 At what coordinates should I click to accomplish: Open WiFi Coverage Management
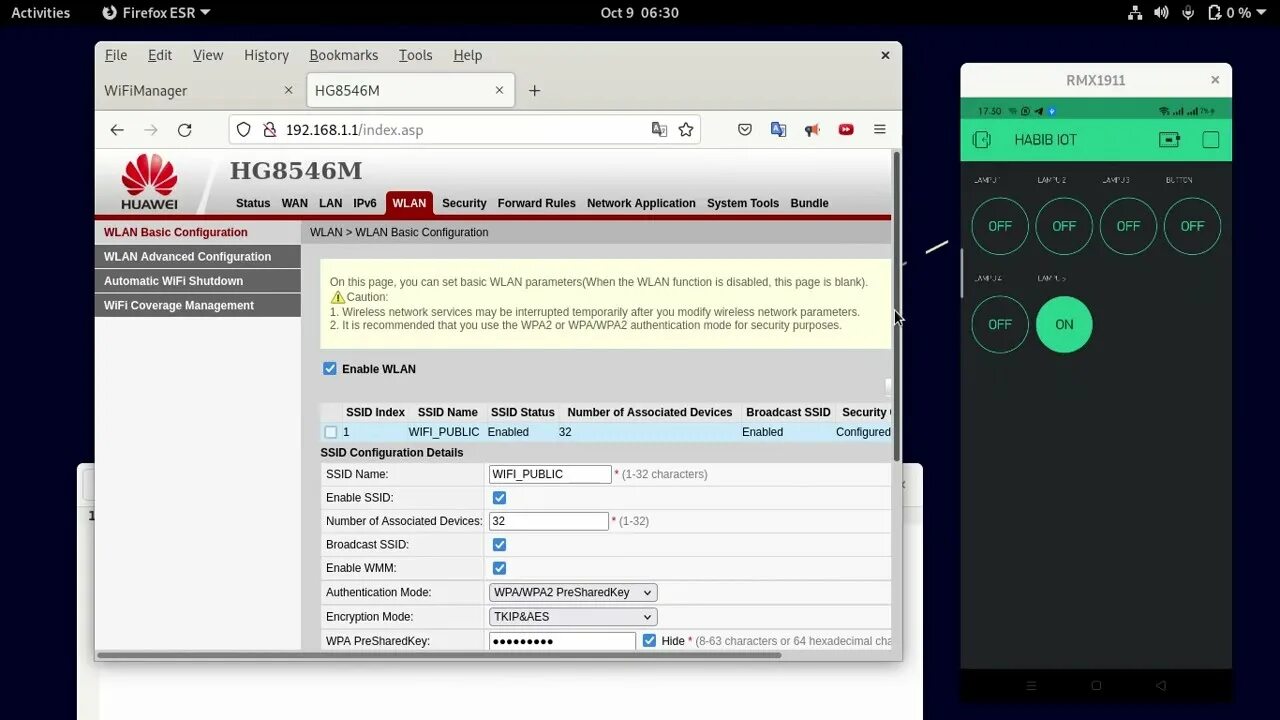point(198,306)
